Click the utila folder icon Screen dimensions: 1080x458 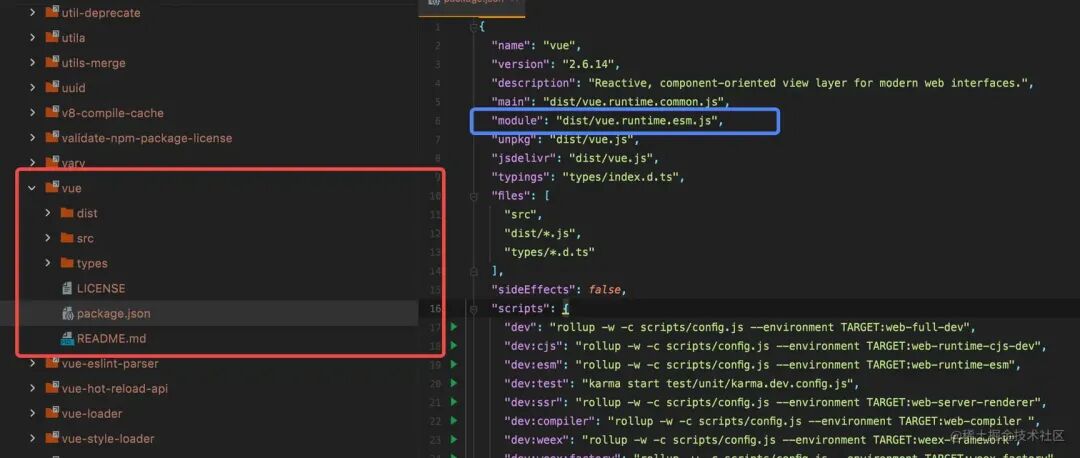coord(52,37)
